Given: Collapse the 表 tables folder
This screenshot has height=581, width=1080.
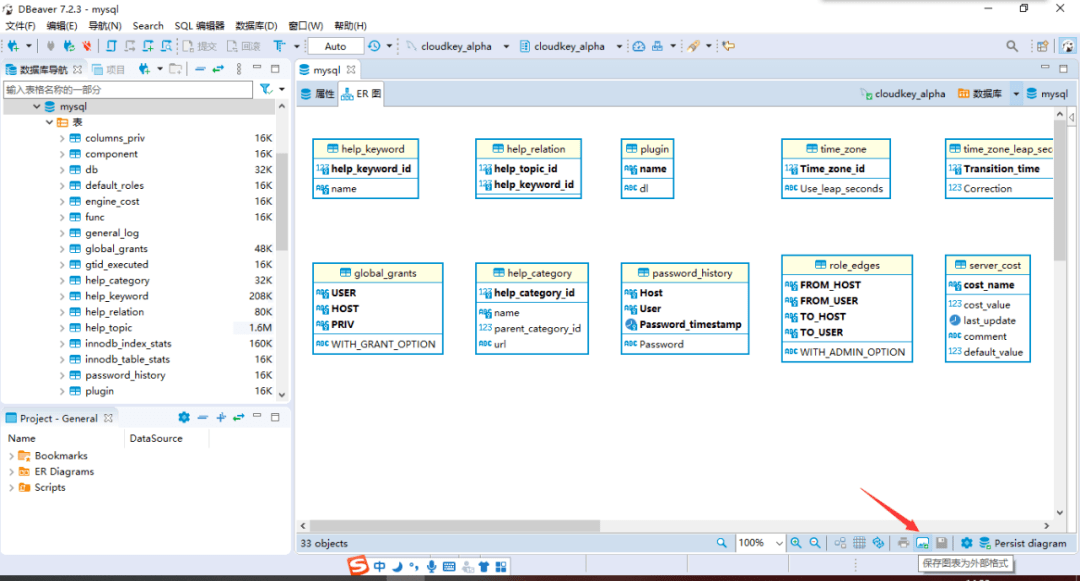Looking at the screenshot, I should coord(50,123).
